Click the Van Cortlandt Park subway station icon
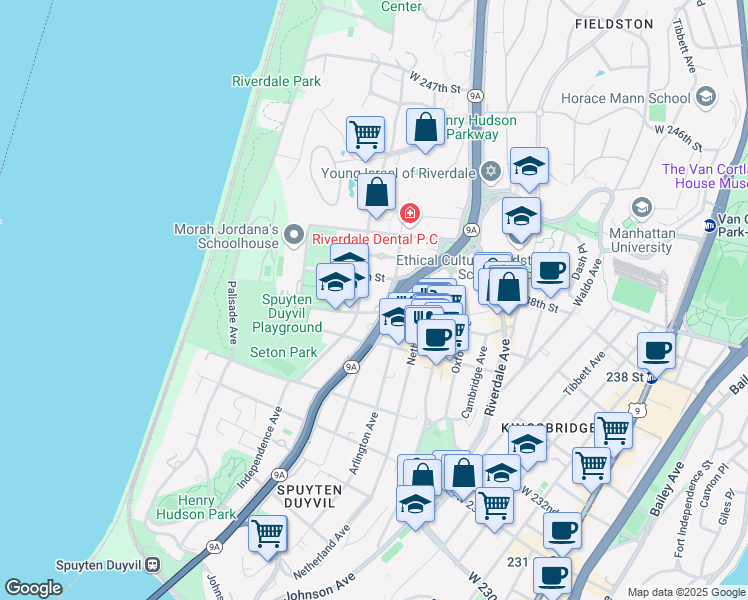Viewport: 748px width, 600px height. [710, 226]
